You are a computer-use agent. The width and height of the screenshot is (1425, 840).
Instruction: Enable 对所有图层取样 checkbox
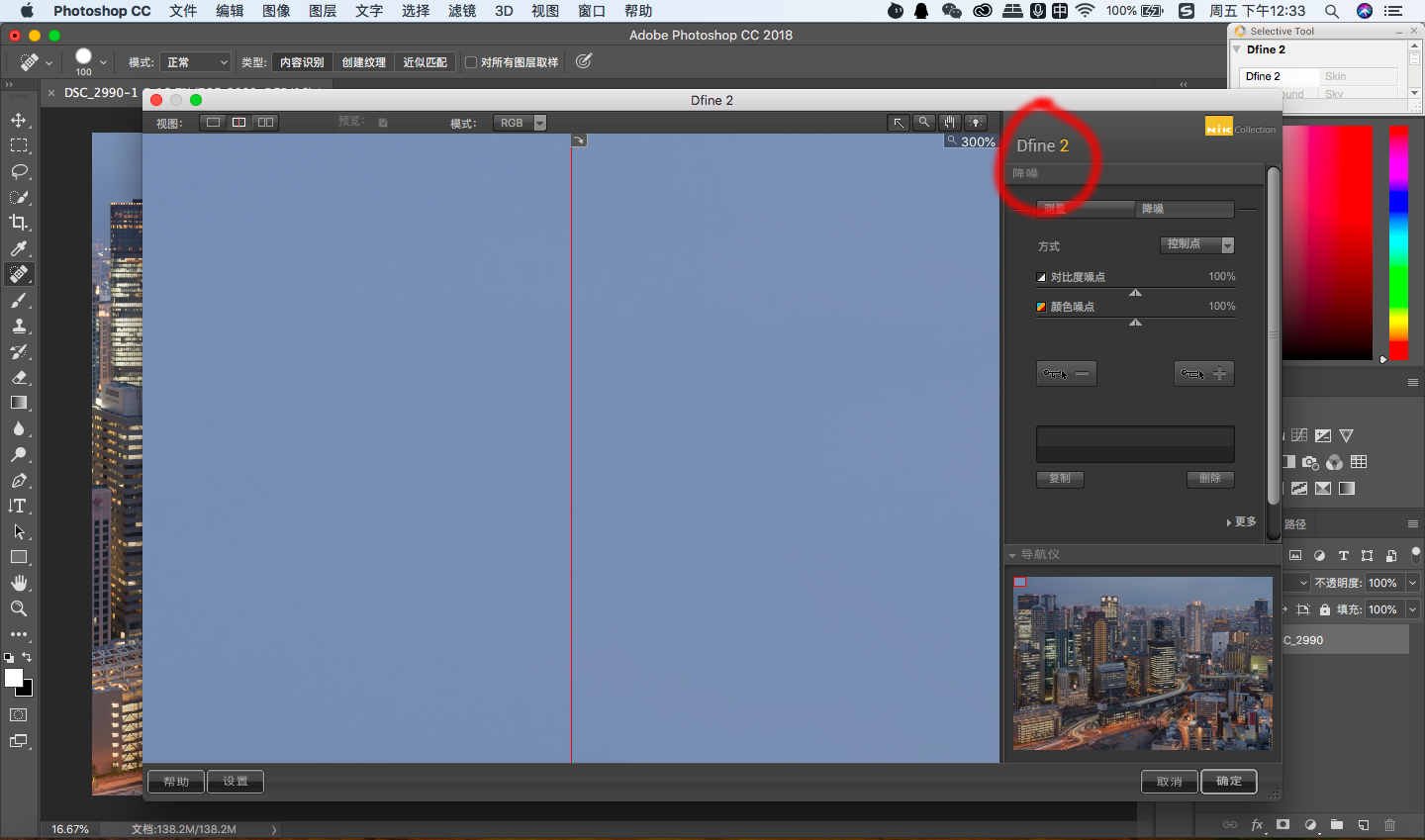472,62
